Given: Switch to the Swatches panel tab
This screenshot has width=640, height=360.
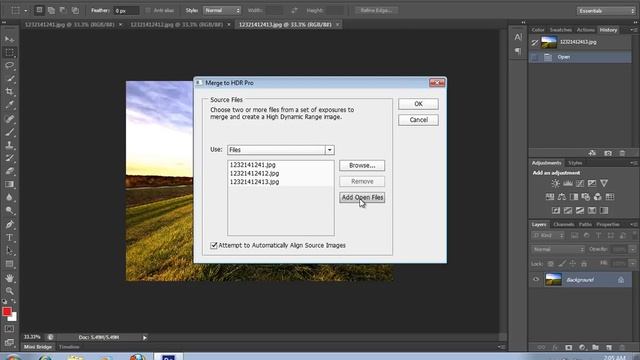Looking at the screenshot, I should tap(560, 30).
